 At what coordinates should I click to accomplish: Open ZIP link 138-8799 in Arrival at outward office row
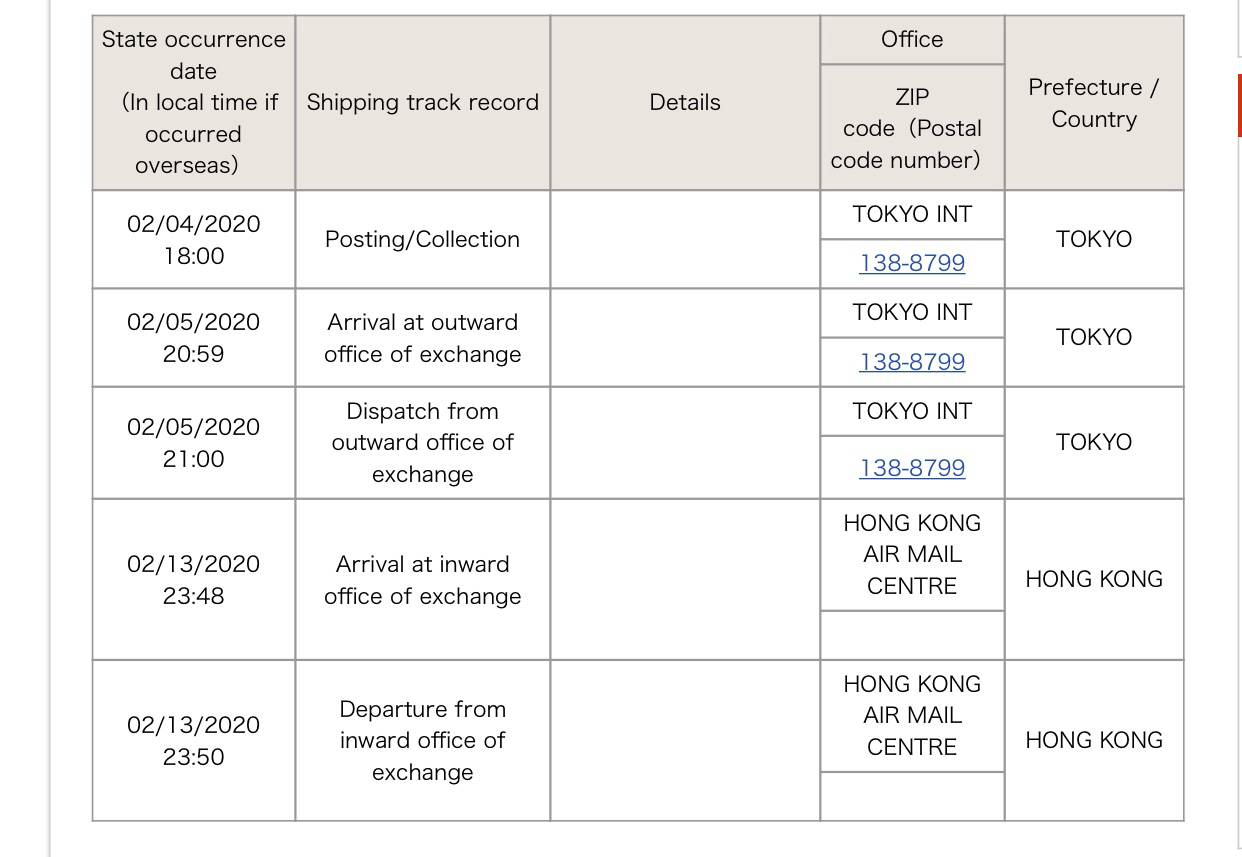(x=912, y=361)
